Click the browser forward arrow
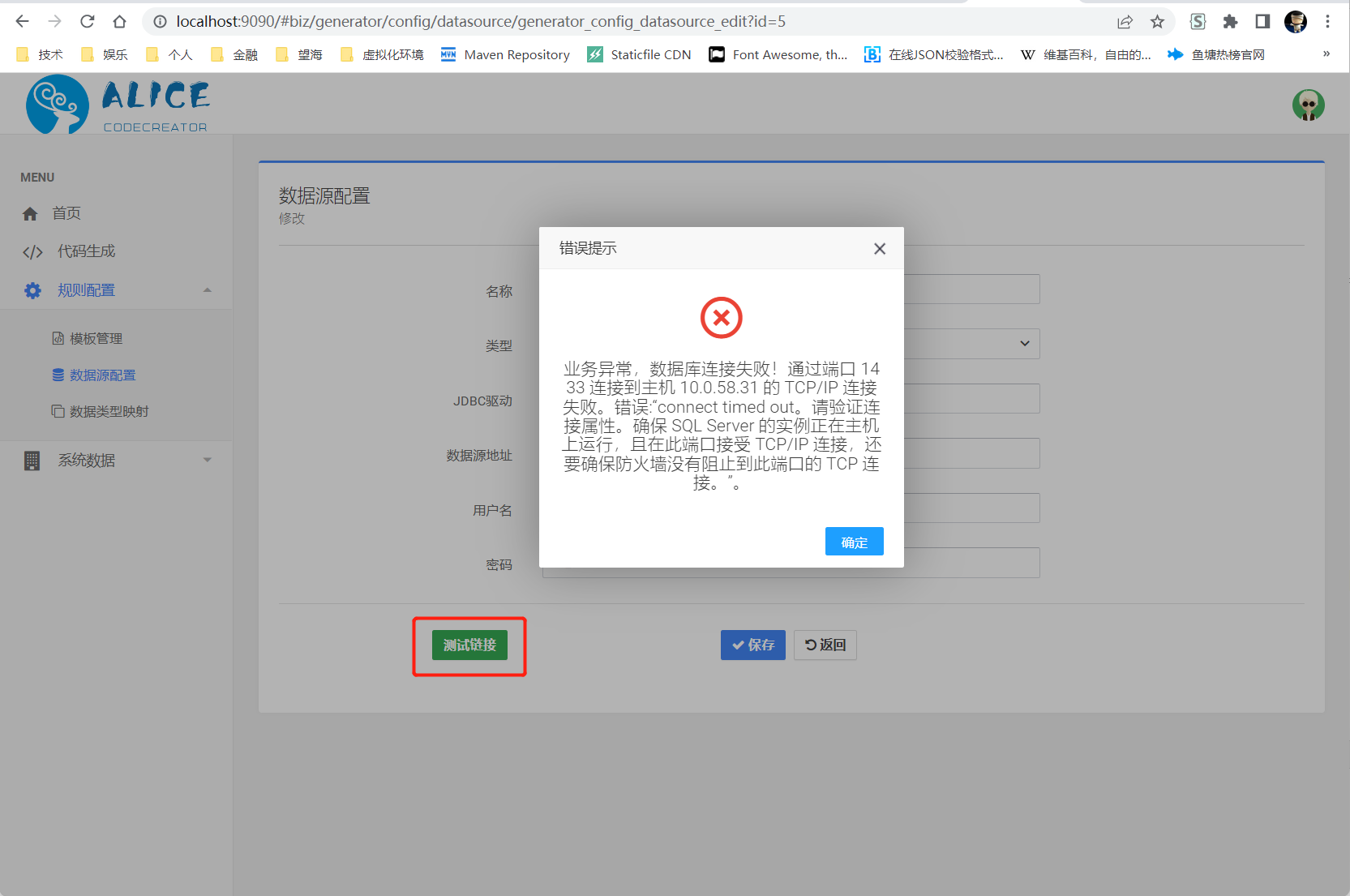 click(54, 22)
